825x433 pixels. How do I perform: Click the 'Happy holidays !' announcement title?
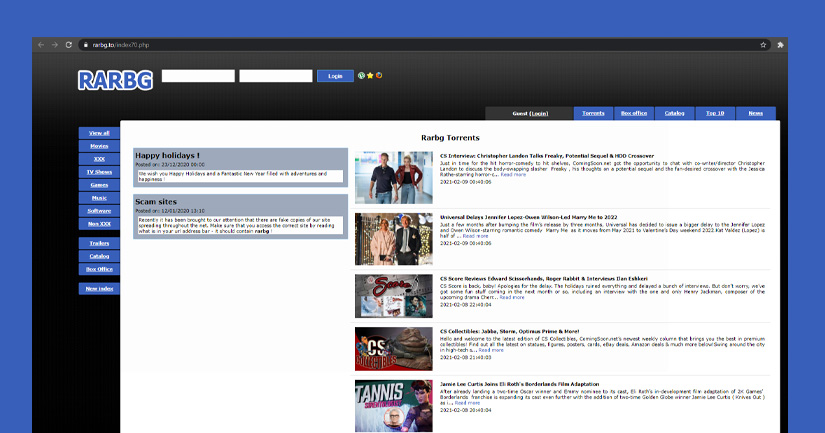point(167,156)
